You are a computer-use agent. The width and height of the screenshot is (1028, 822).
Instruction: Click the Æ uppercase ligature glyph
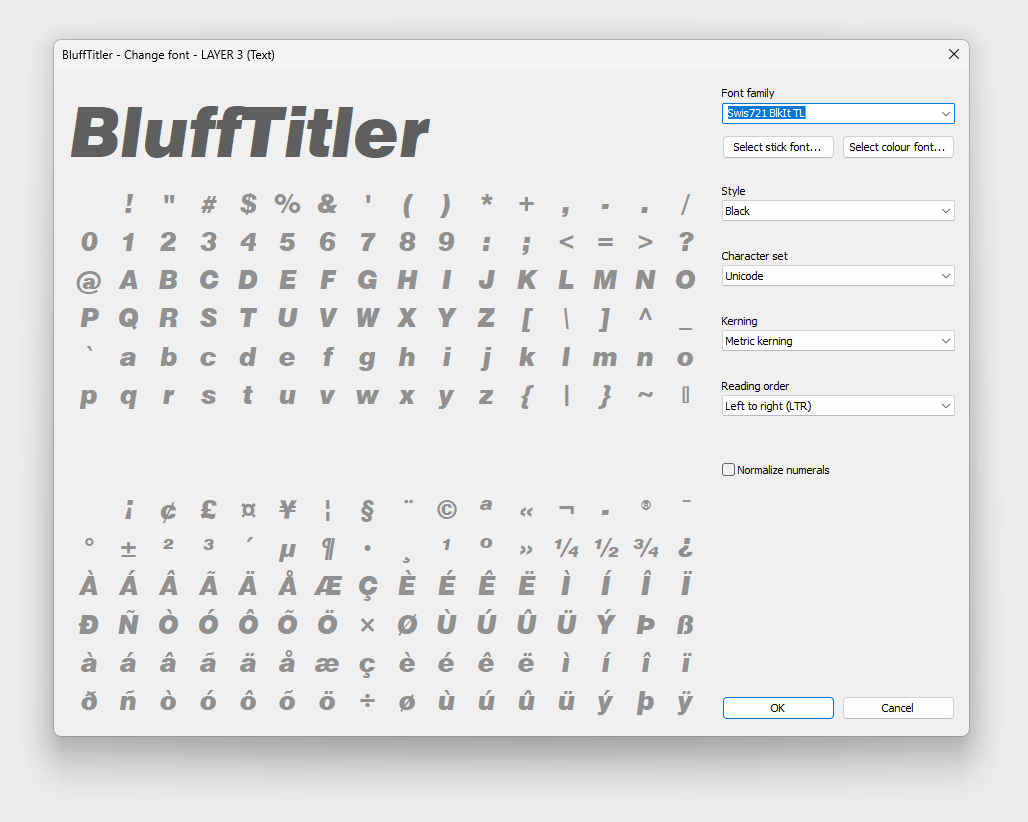coord(327,587)
